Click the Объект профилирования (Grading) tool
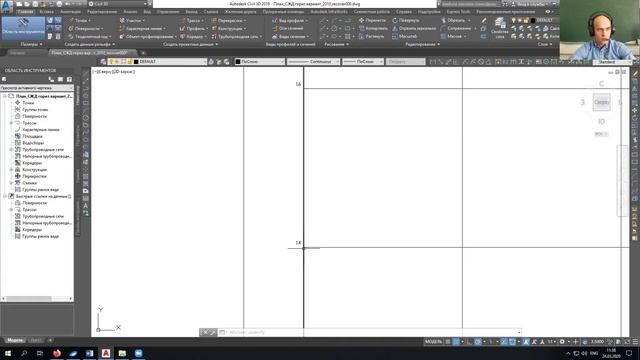Image resolution: width=640 pixels, height=360 pixels. tap(148, 37)
